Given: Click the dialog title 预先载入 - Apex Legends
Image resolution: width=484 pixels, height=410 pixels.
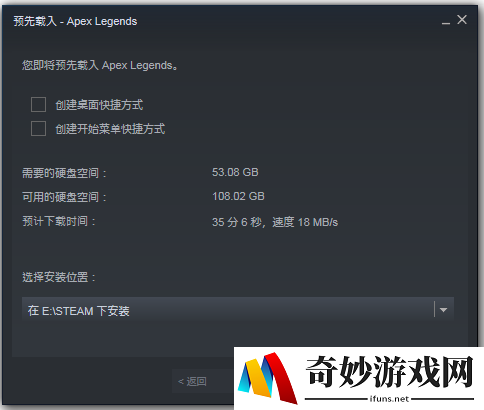Looking at the screenshot, I should (x=75, y=21).
